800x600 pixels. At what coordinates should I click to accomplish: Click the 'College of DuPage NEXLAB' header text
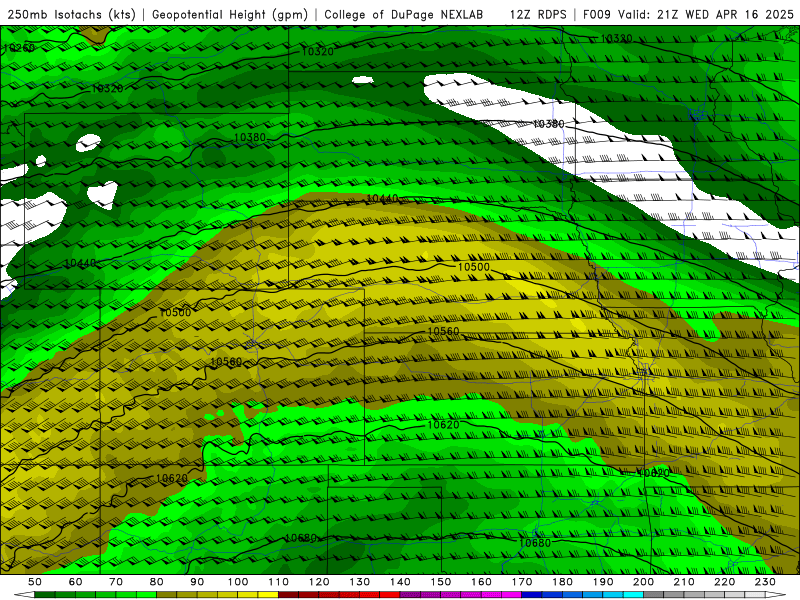coord(404,15)
